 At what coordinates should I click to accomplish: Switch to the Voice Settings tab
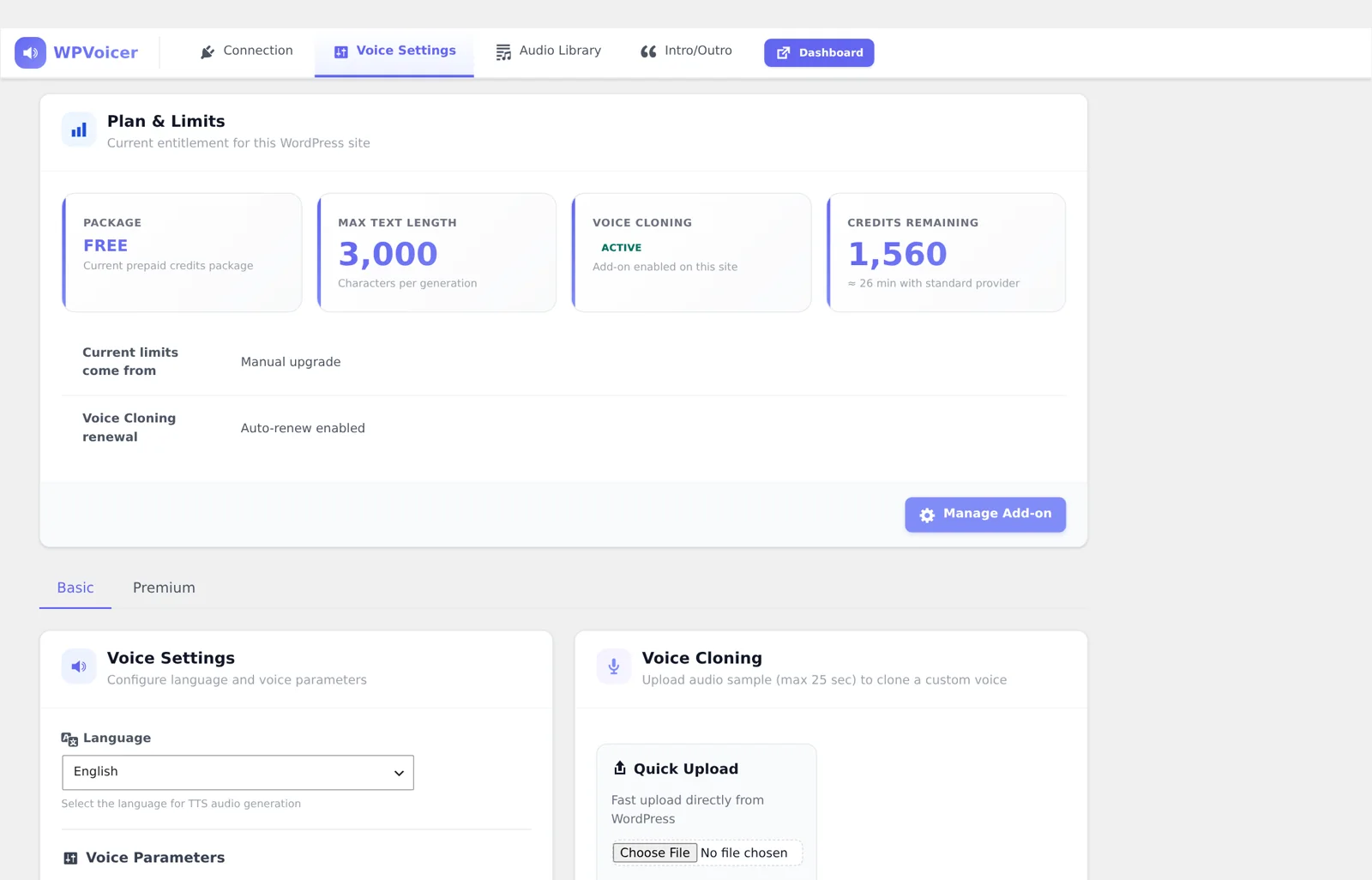tap(394, 51)
